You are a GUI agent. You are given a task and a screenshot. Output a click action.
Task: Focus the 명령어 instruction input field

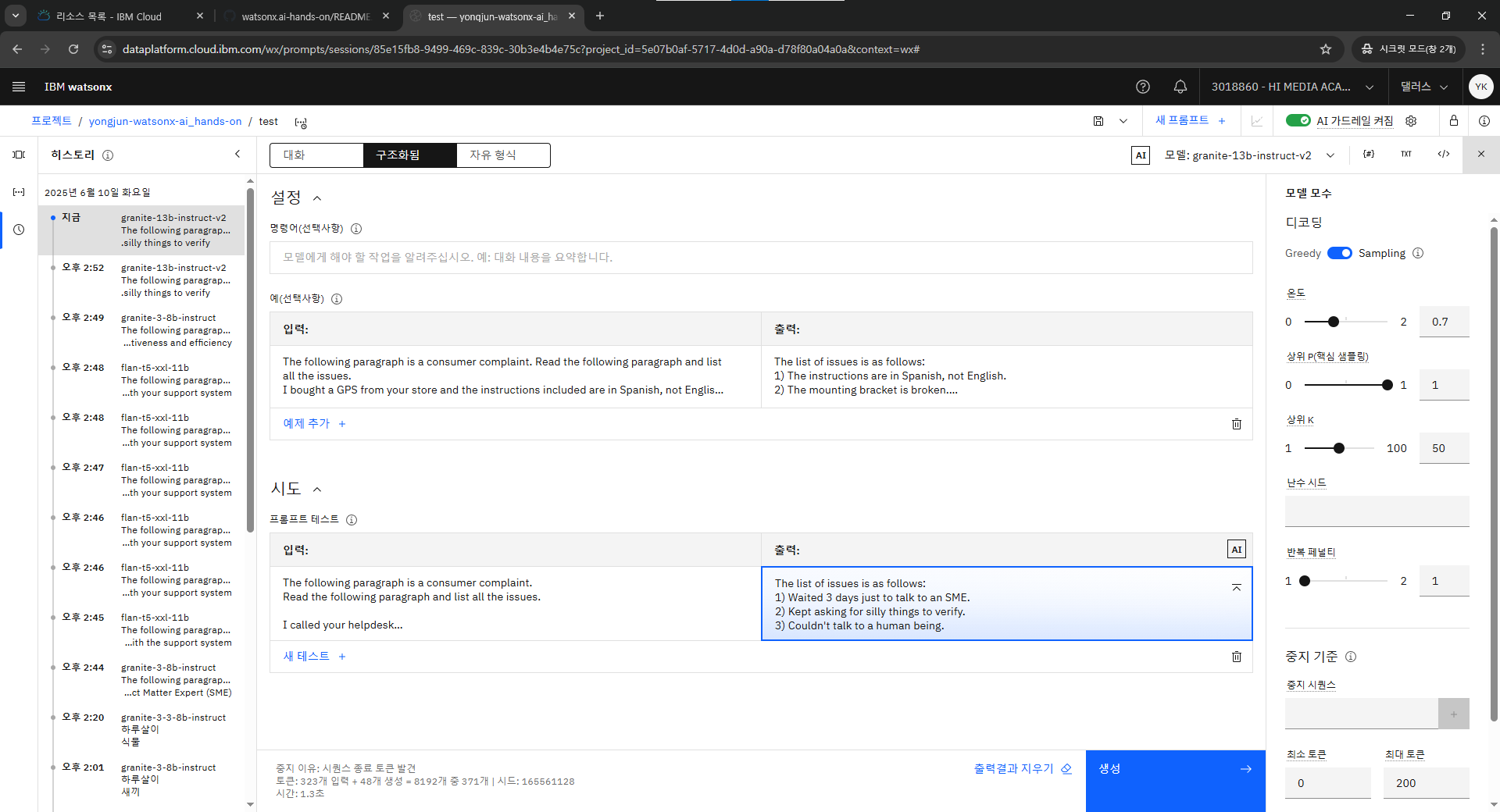pyautogui.click(x=761, y=258)
